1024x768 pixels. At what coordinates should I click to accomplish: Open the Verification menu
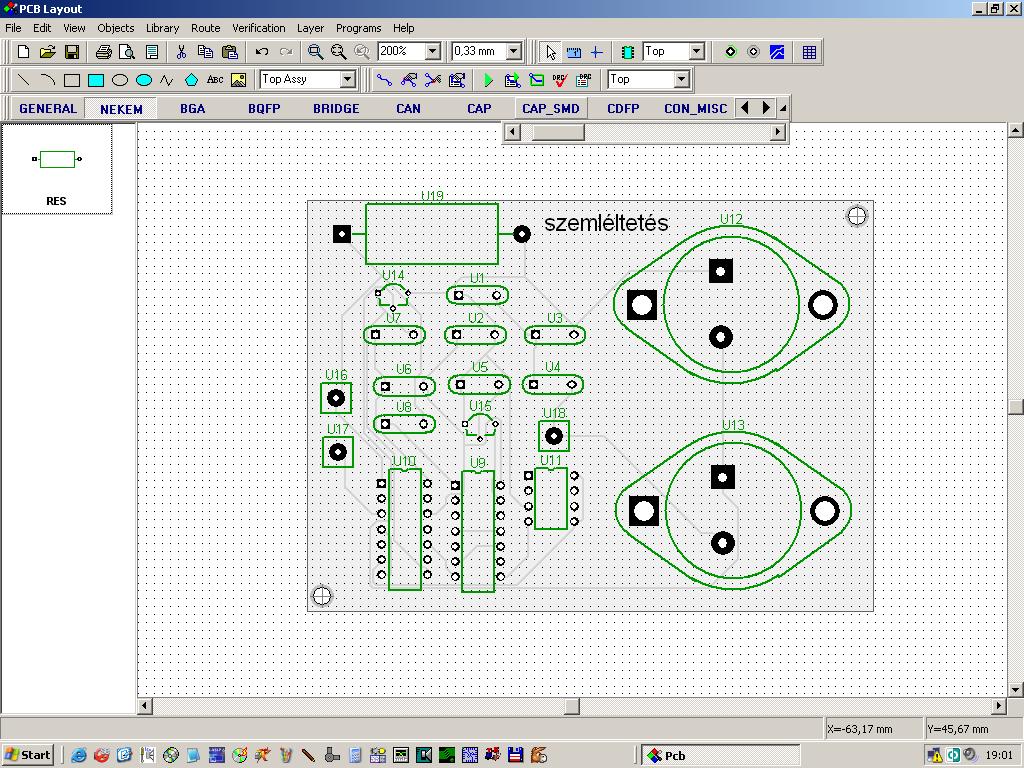tap(258, 28)
